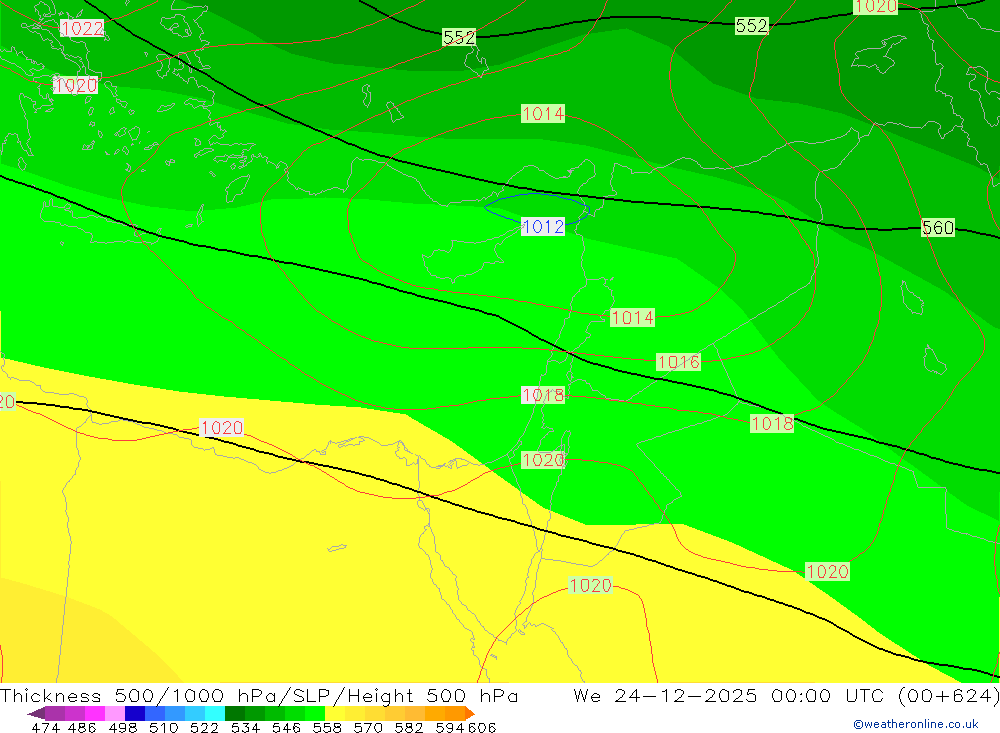
Task: Click the 1018 label directly below 1012
Action: click(x=543, y=396)
